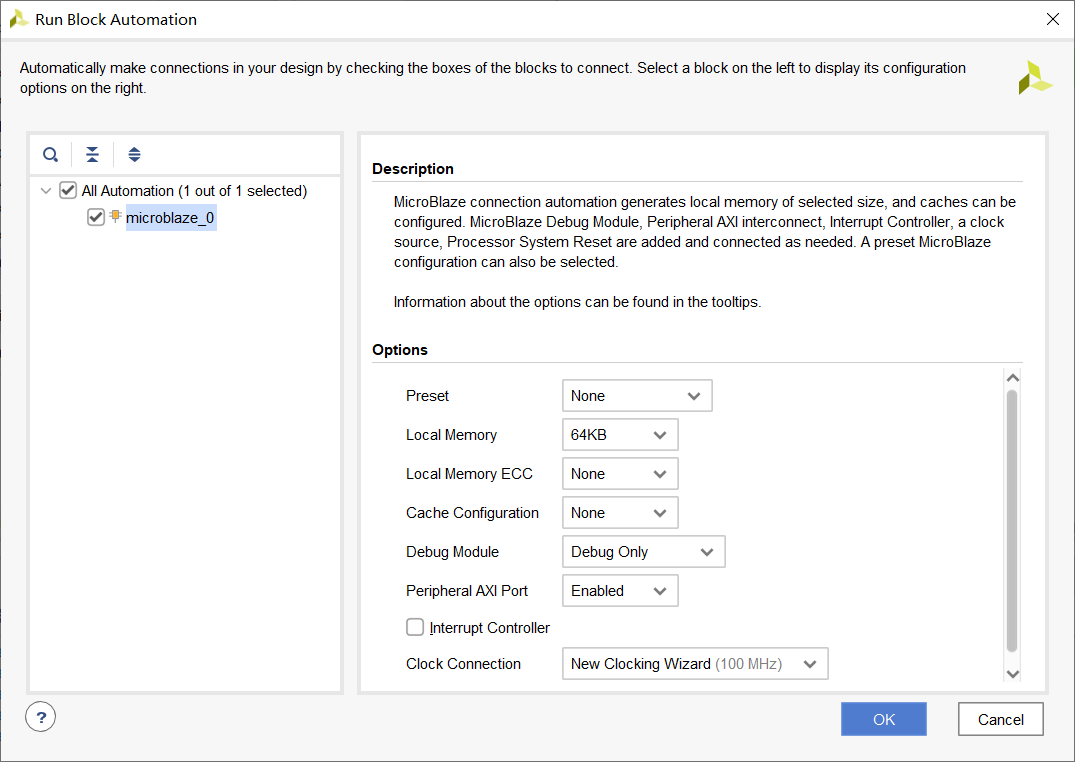The image size is (1075, 762).
Task: Open the Cache Configuration dropdown
Action: point(620,513)
